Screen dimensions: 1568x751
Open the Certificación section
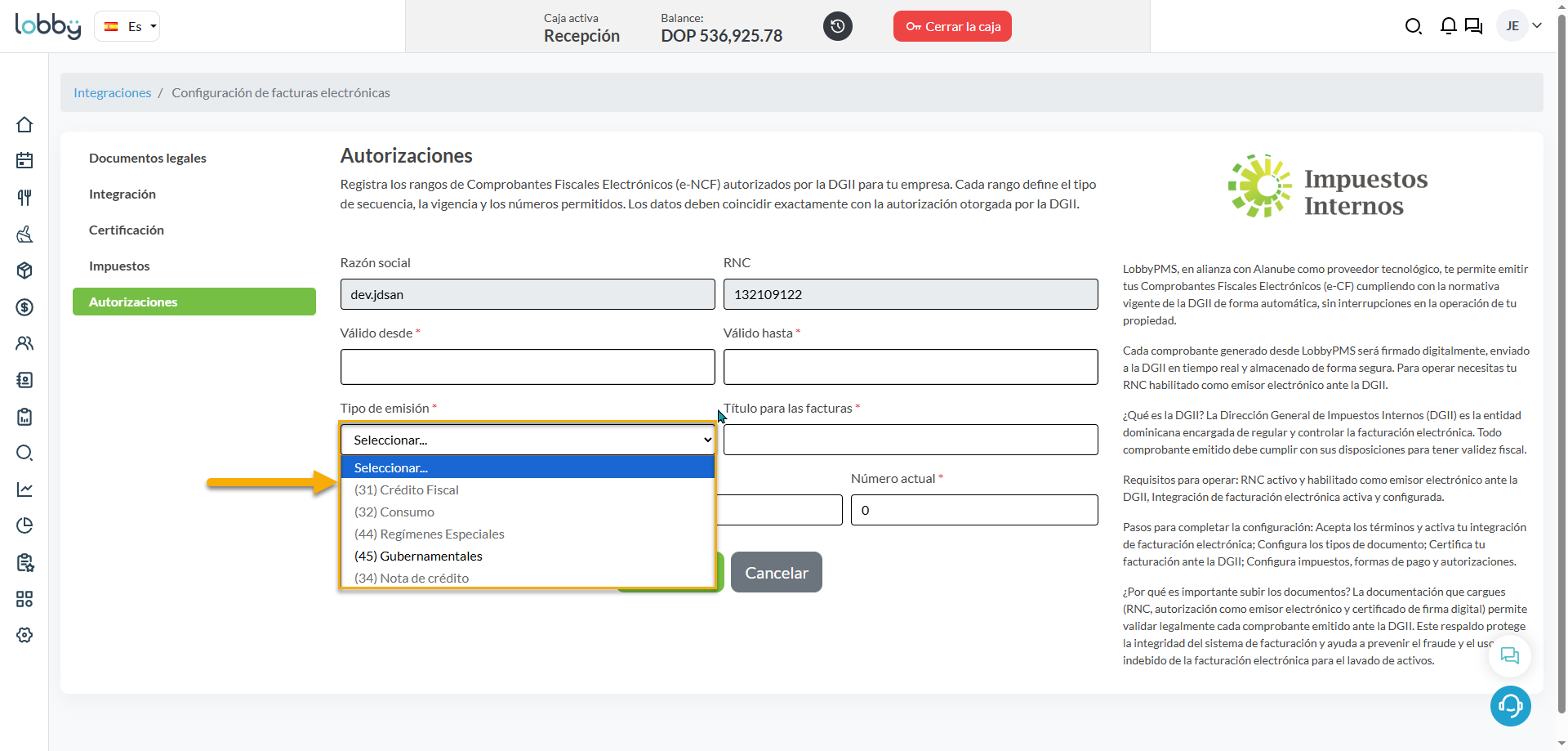[127, 230]
